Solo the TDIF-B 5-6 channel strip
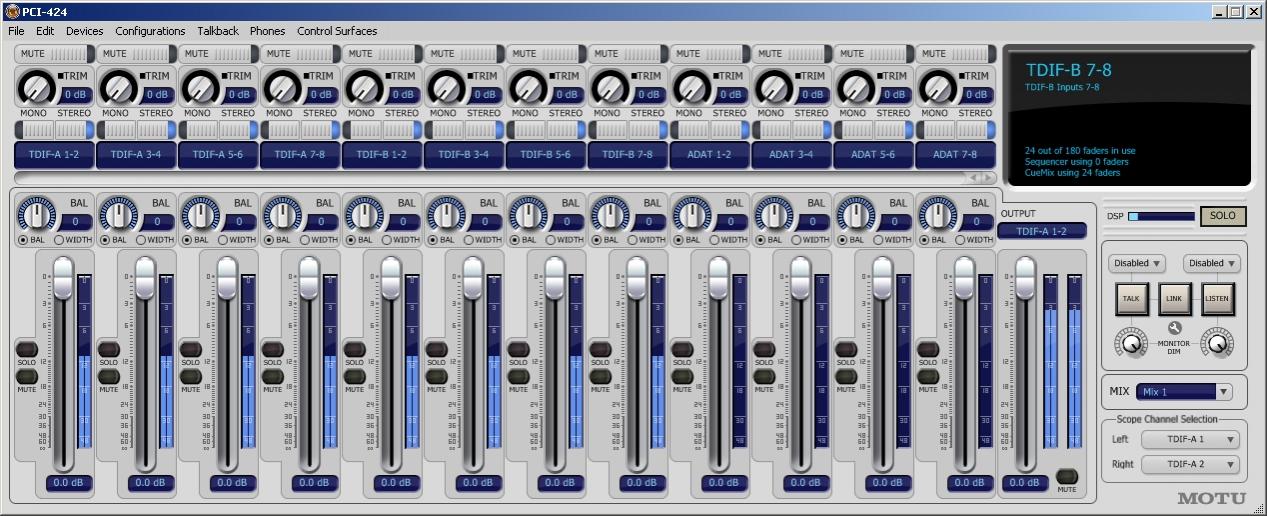1267x516 pixels. pyautogui.click(x=518, y=349)
